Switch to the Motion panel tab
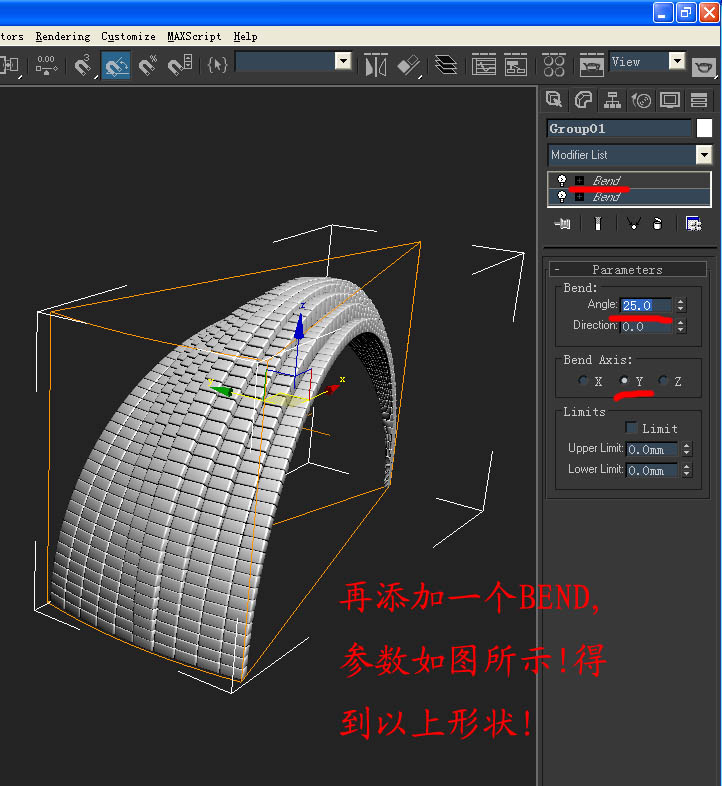722x786 pixels. [x=641, y=100]
